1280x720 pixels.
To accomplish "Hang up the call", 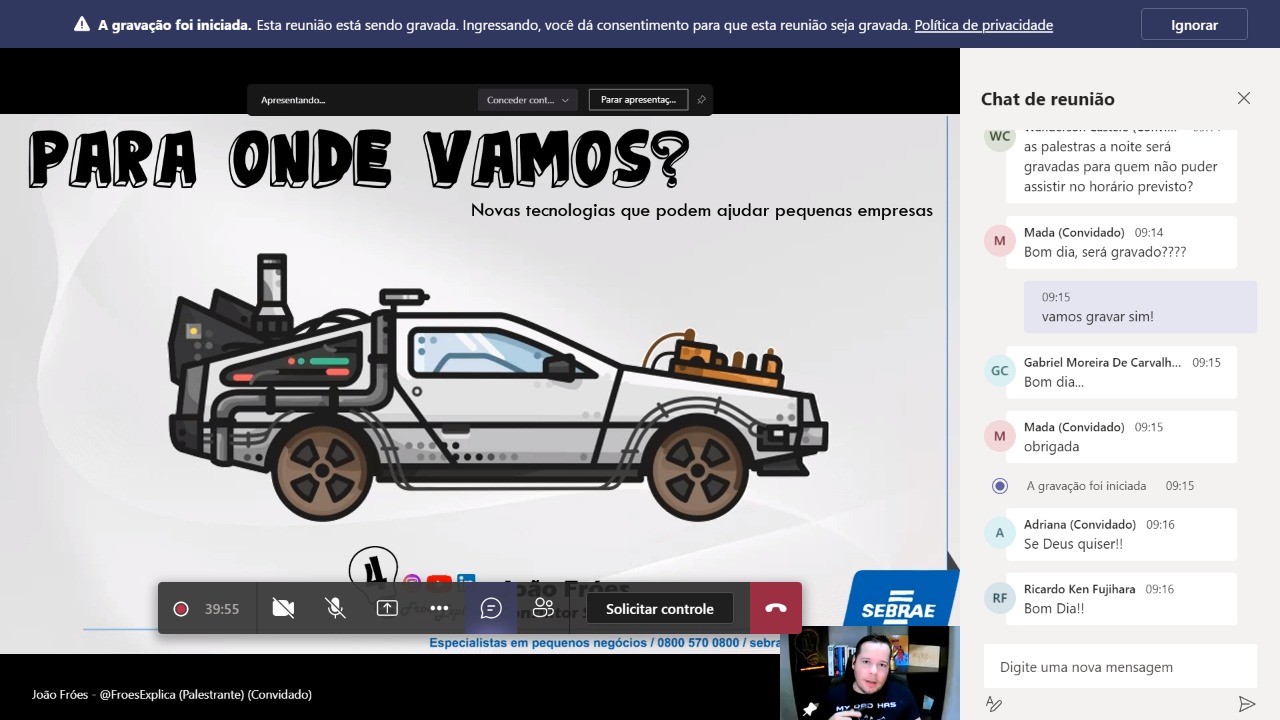I will point(775,608).
